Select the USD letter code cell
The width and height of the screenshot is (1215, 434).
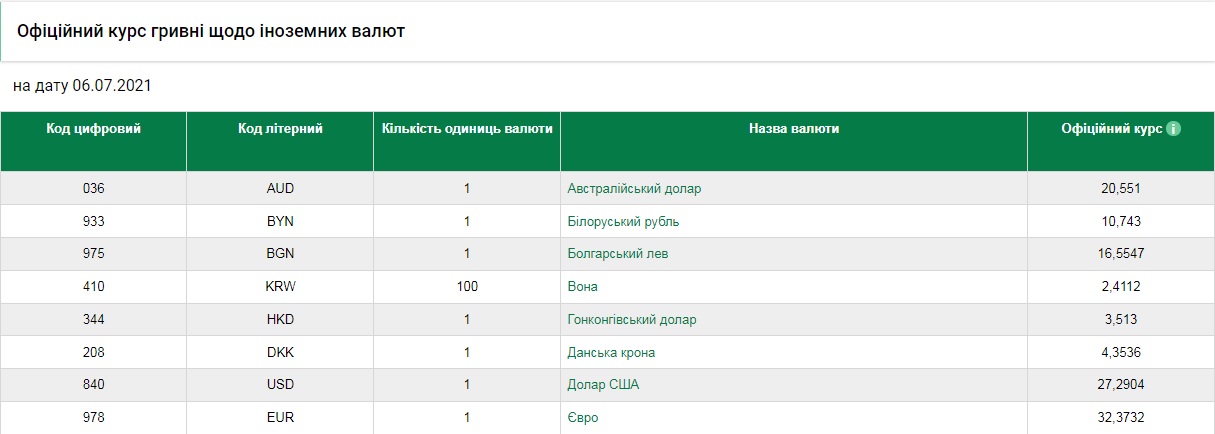(280, 386)
